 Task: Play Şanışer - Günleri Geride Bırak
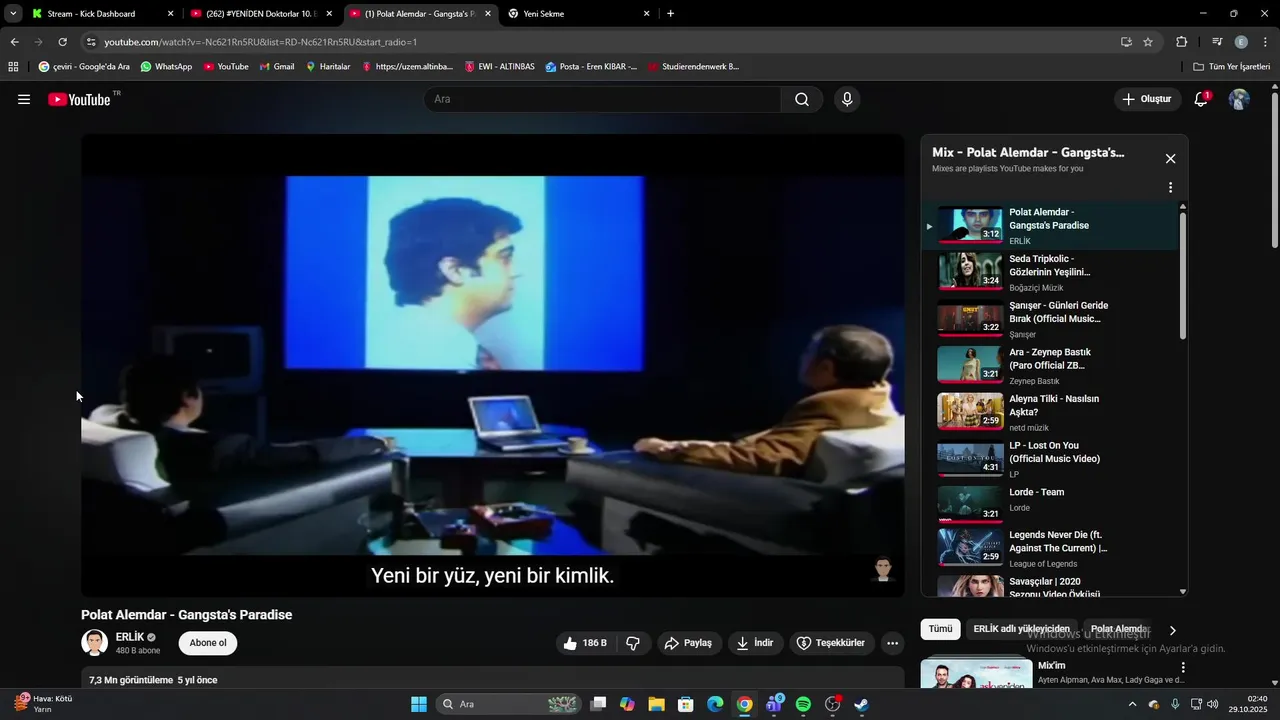(x=1050, y=319)
